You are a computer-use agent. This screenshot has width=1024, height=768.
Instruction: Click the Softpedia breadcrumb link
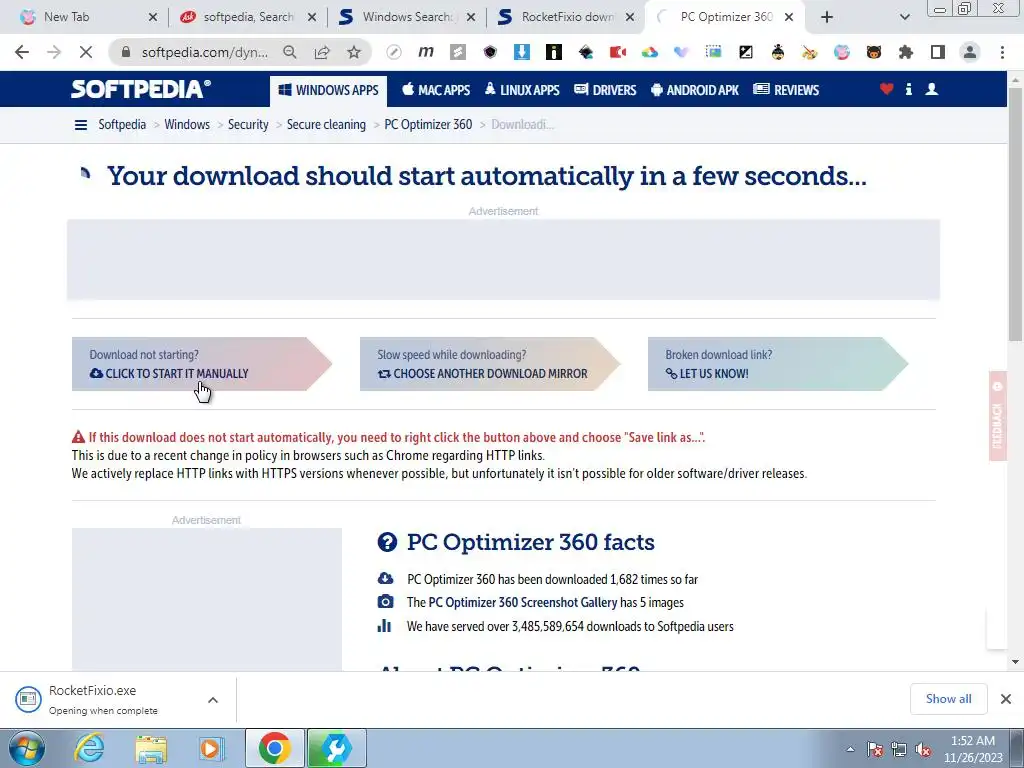tap(122, 125)
